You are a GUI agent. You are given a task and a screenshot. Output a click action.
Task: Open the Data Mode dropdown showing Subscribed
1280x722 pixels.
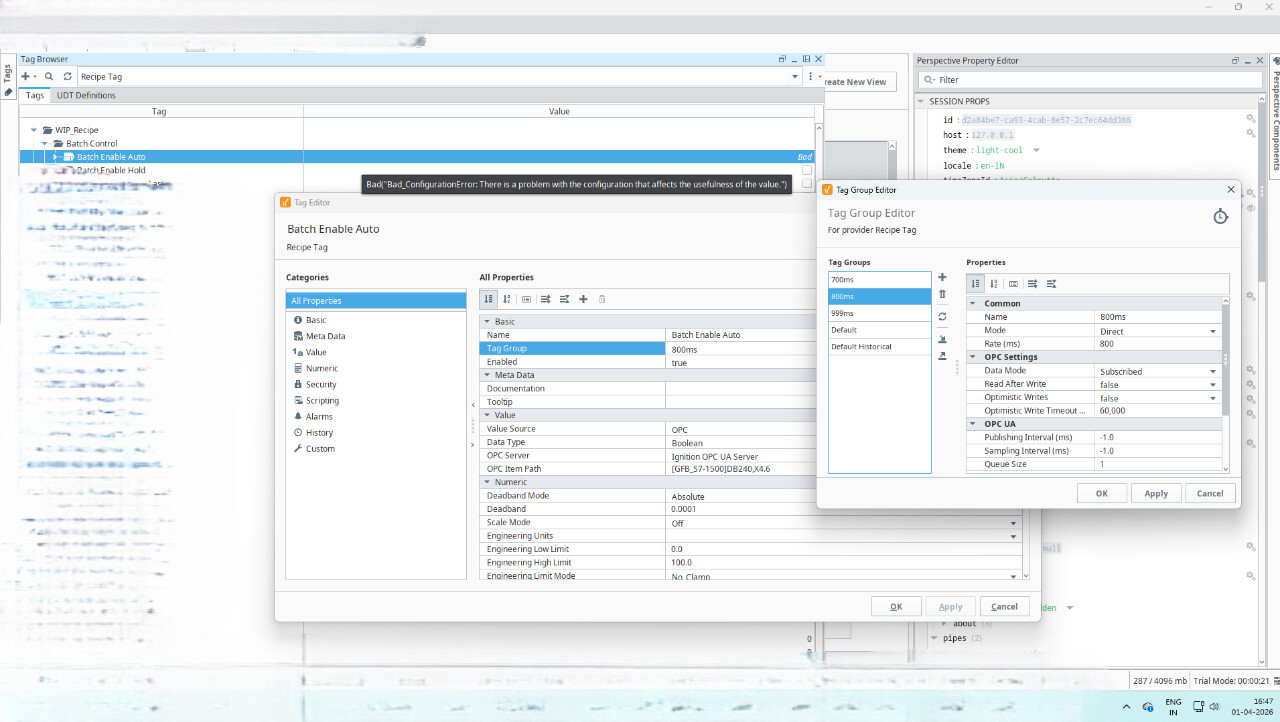point(1212,371)
